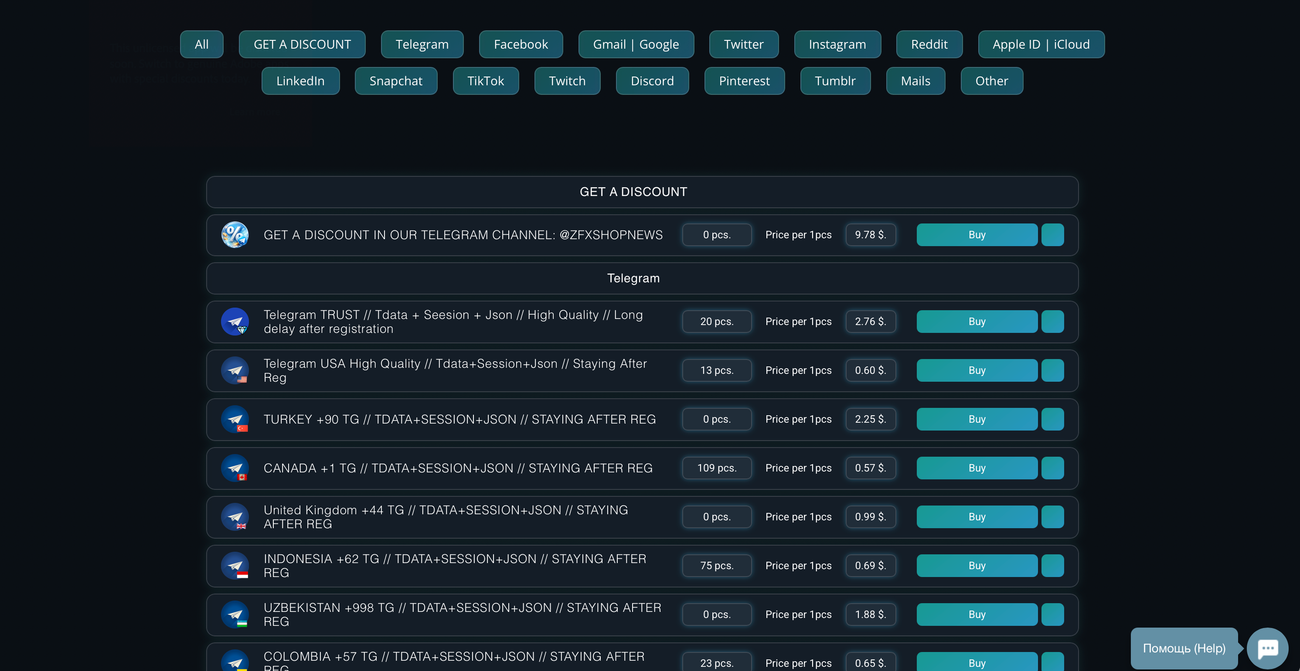Image resolution: width=1300 pixels, height=671 pixels.
Task: Show the Discord accounts category
Action: point(652,81)
